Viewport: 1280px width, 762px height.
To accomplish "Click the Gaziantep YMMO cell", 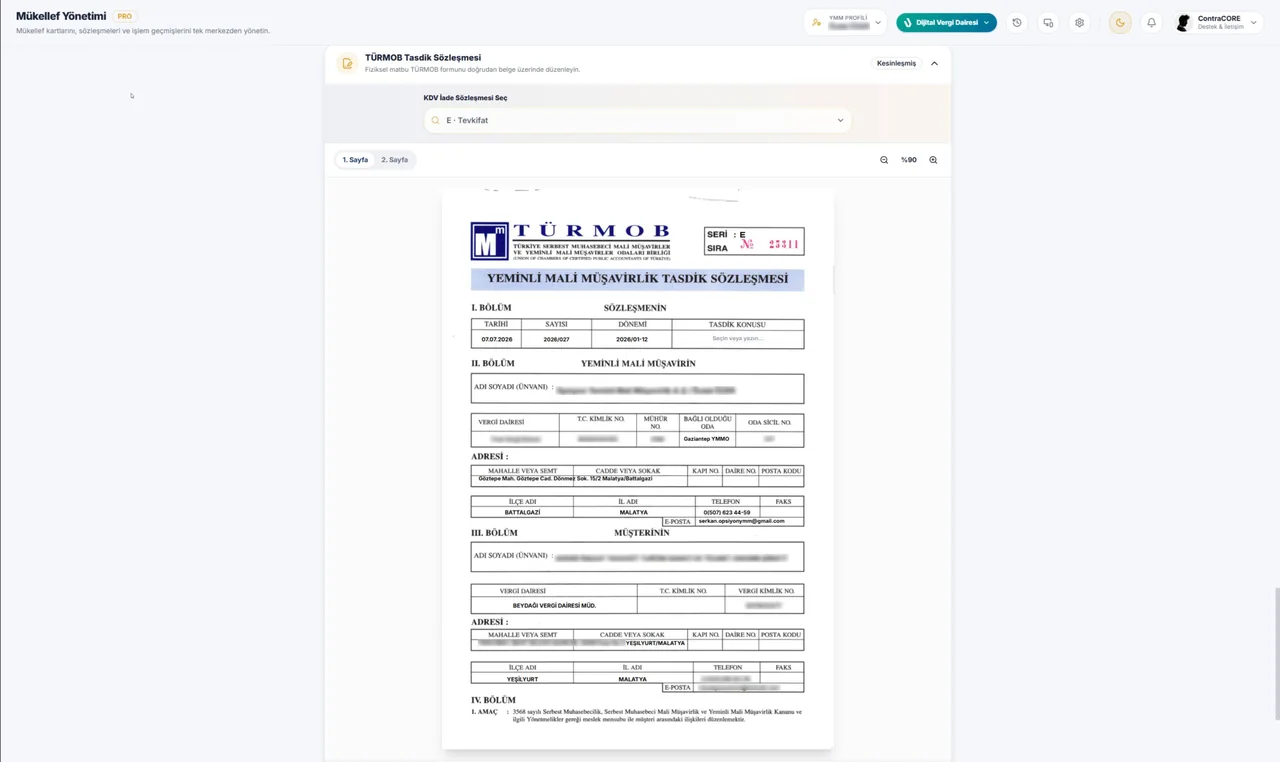I will pyautogui.click(x=707, y=439).
